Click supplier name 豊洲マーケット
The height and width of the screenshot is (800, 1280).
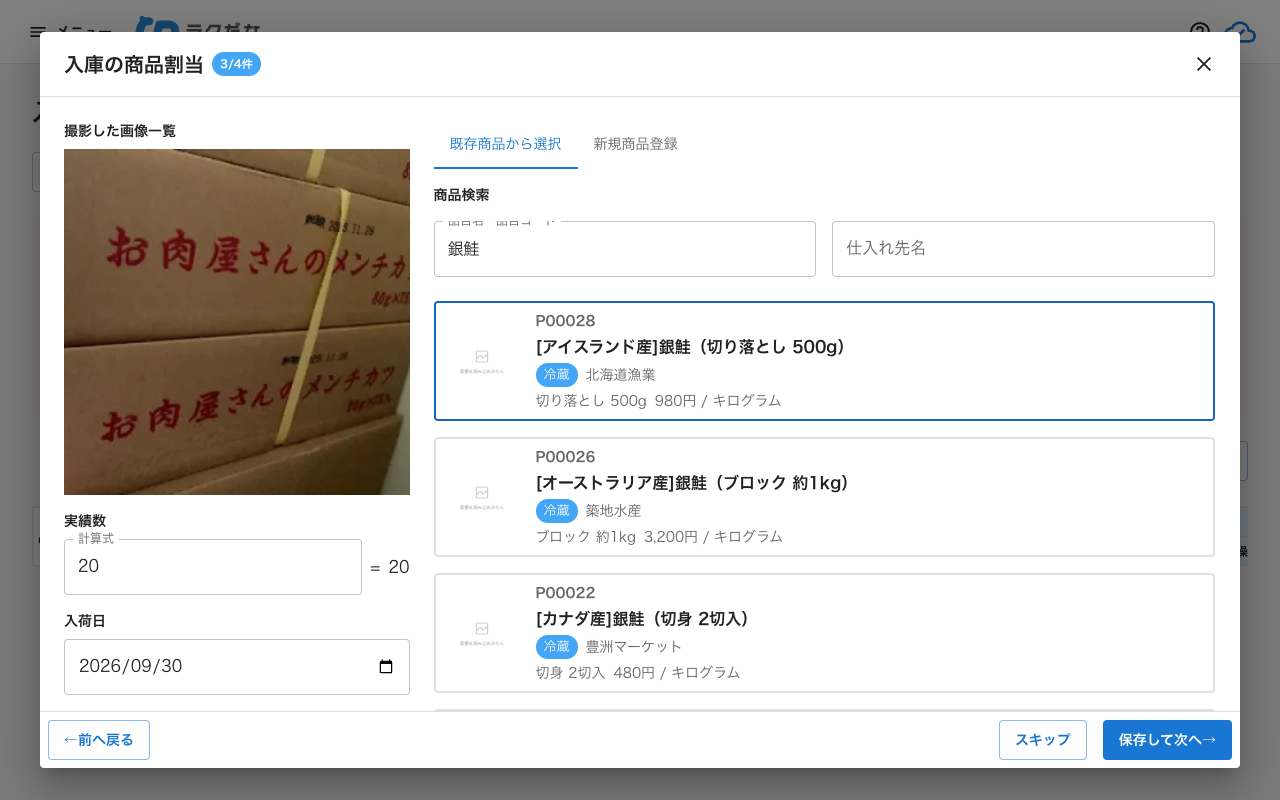[x=635, y=647]
